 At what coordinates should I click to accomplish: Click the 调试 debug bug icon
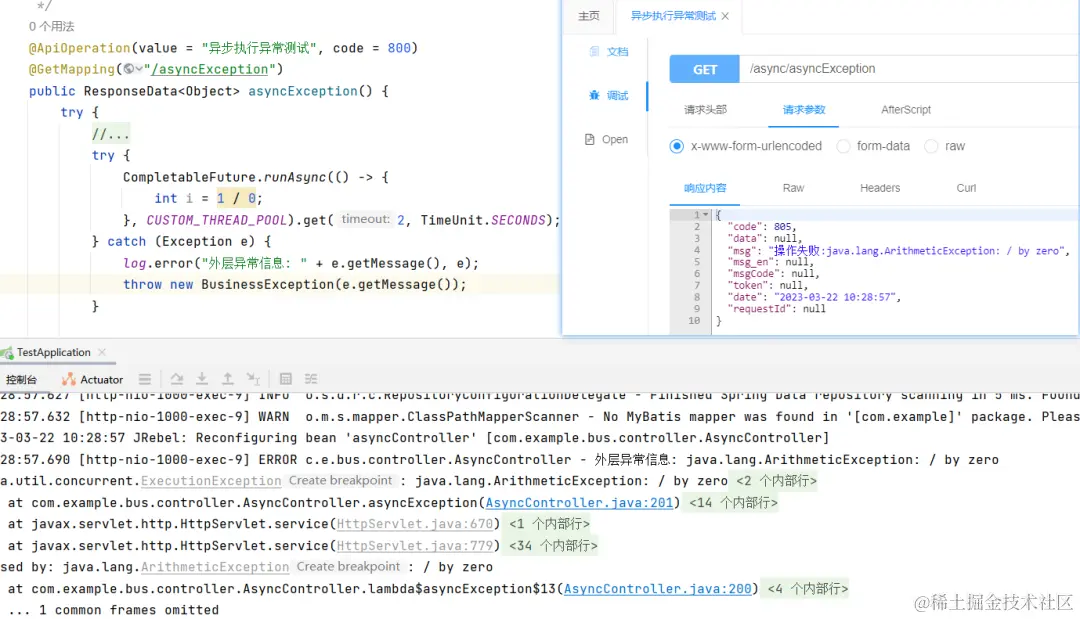pos(594,95)
